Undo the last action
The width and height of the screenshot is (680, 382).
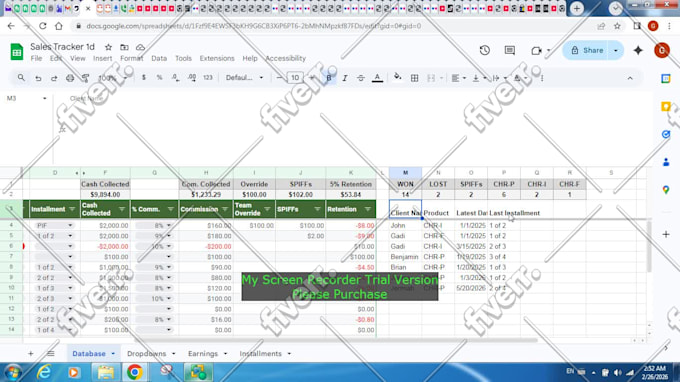38,78
